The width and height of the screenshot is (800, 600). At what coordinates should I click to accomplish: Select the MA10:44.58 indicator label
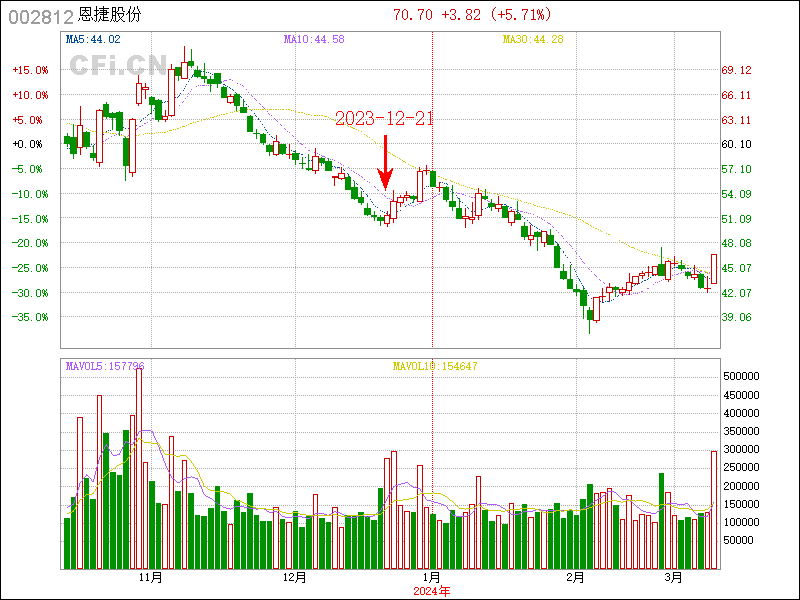click(x=313, y=39)
